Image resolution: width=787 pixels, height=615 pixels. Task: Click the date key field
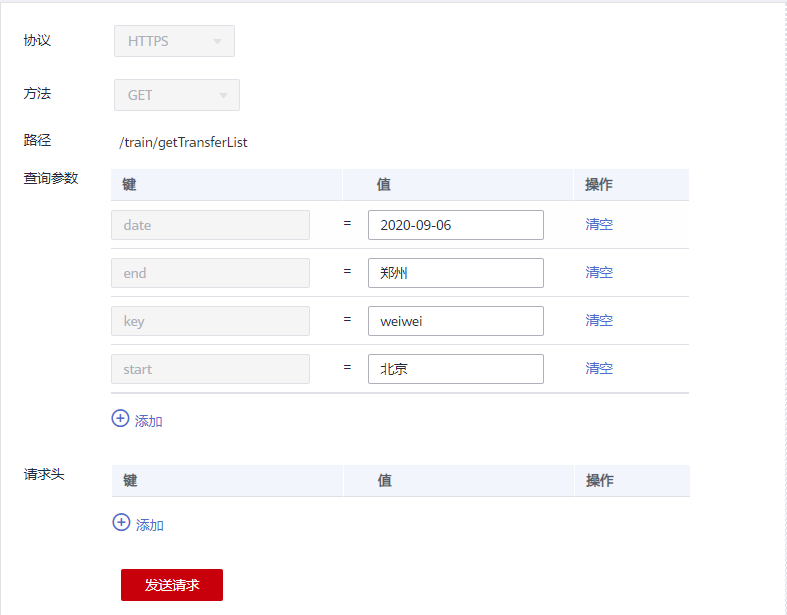[210, 225]
